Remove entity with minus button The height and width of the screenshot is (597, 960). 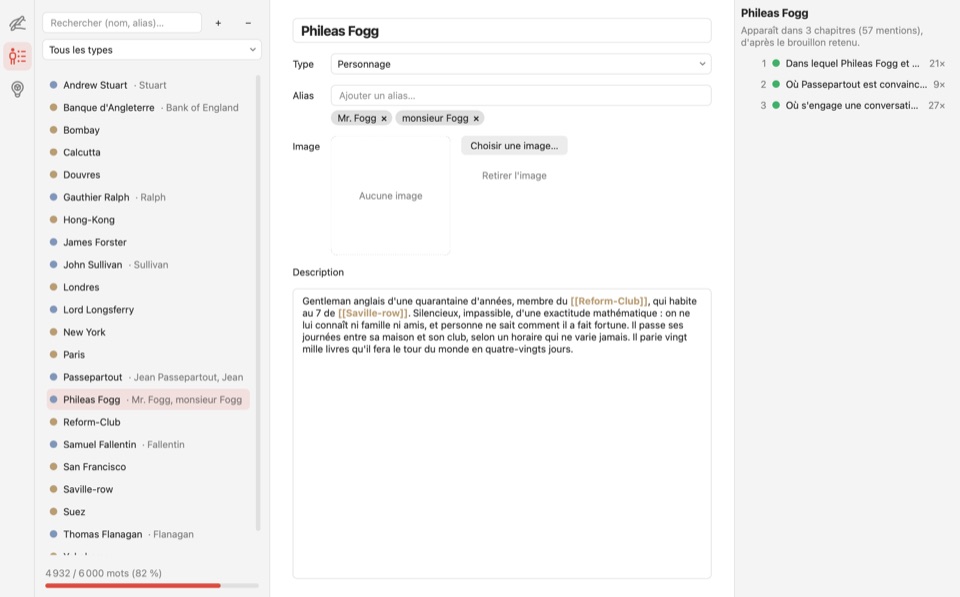tap(248, 23)
